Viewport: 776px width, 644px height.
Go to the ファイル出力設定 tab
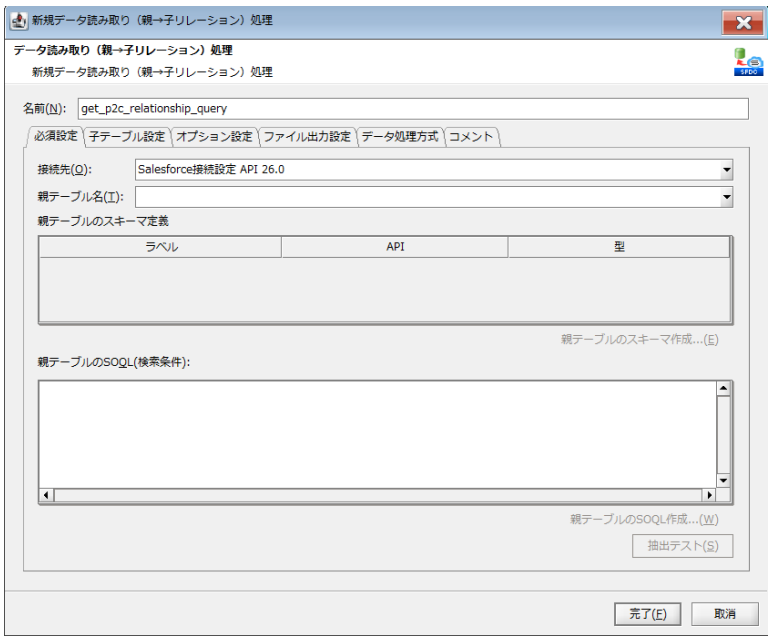point(307,137)
